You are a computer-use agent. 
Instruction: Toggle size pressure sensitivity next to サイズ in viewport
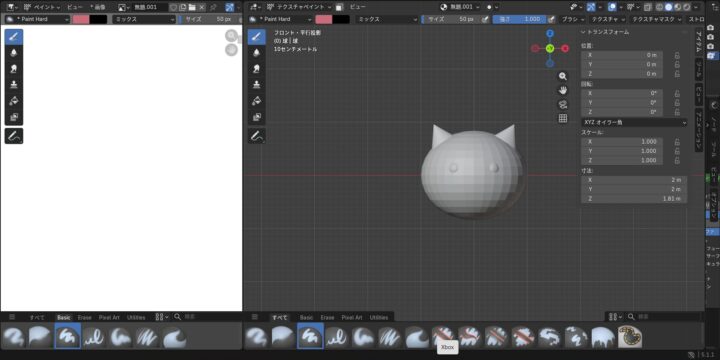[x=485, y=19]
